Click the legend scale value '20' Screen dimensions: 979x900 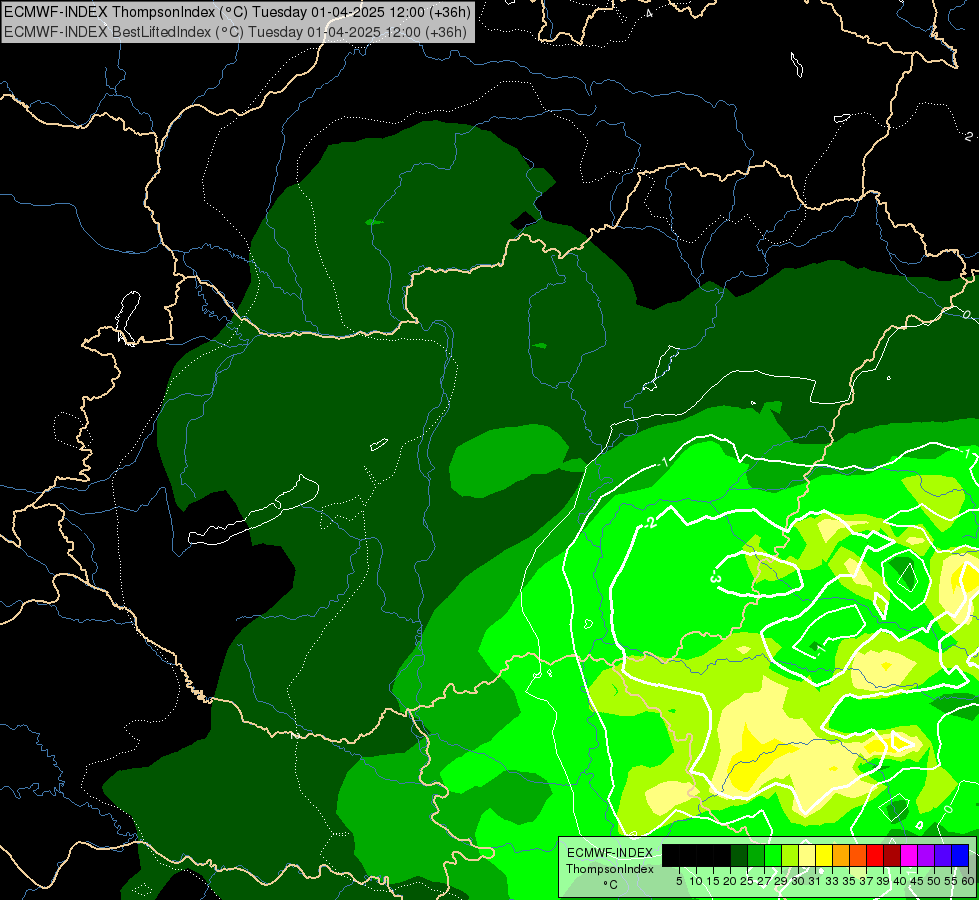731,881
